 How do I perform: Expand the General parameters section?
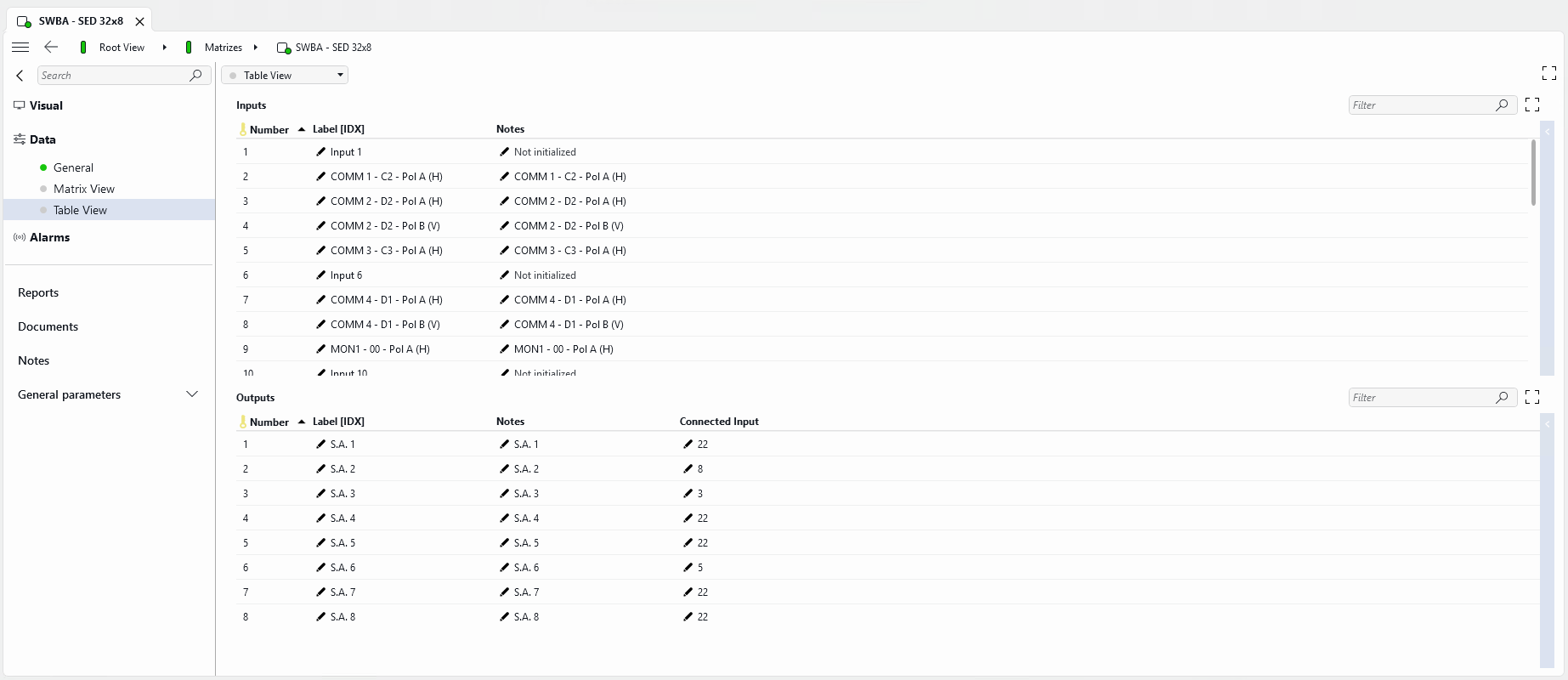pos(192,394)
